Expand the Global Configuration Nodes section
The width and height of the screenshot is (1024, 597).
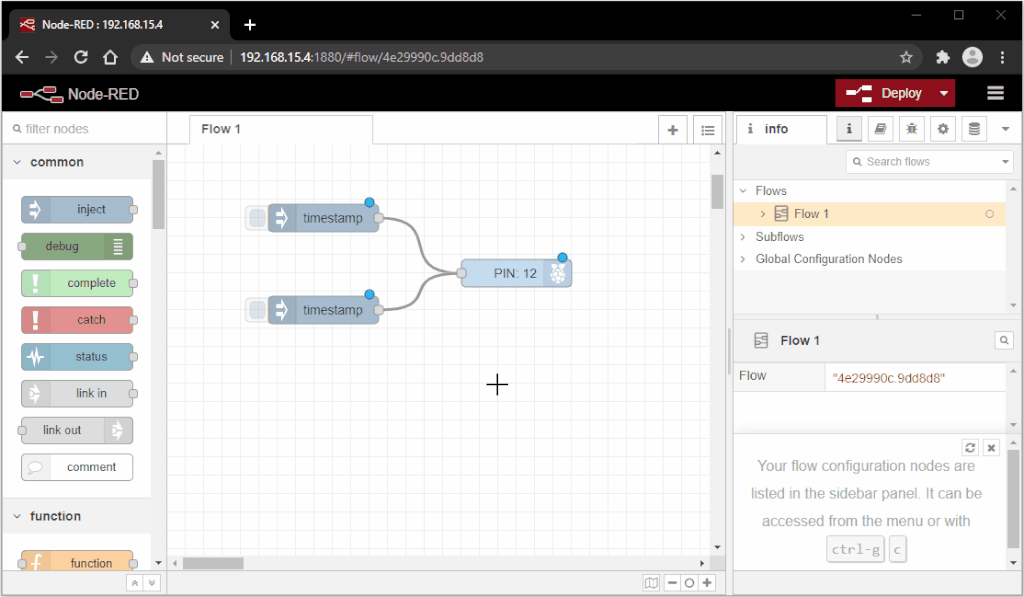click(x=743, y=259)
